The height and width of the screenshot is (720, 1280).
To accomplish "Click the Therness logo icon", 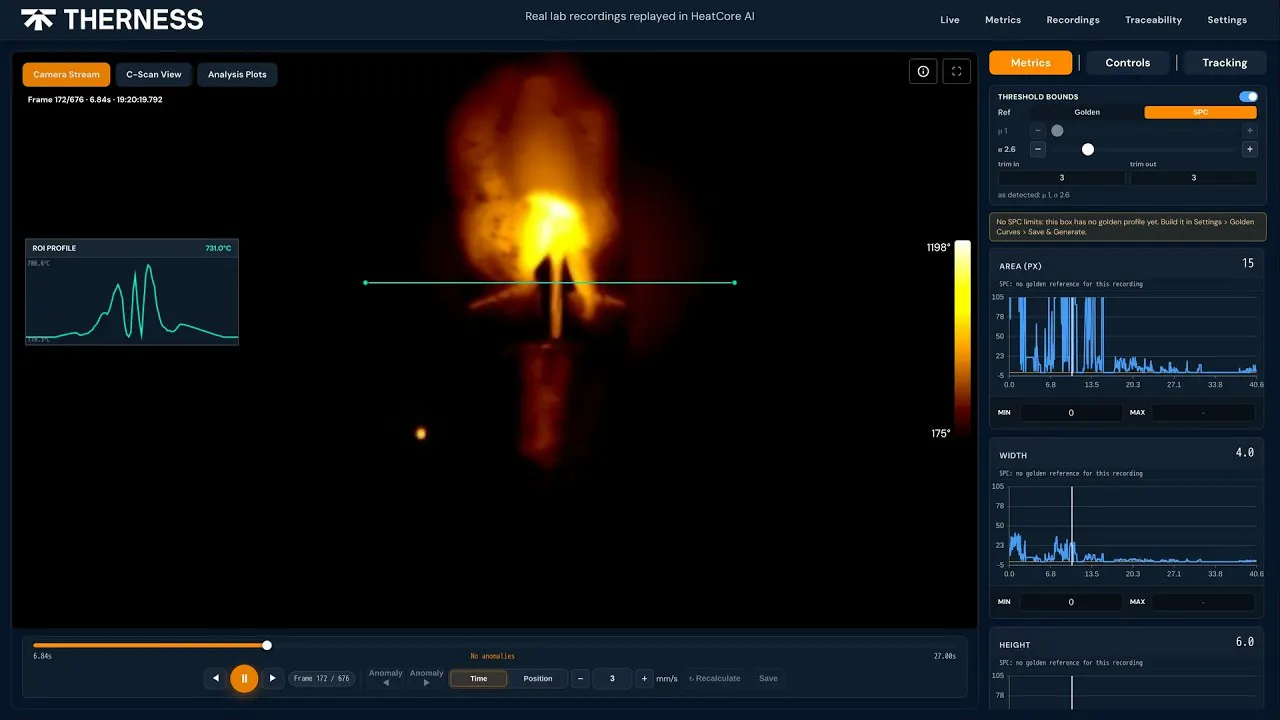I will point(38,19).
